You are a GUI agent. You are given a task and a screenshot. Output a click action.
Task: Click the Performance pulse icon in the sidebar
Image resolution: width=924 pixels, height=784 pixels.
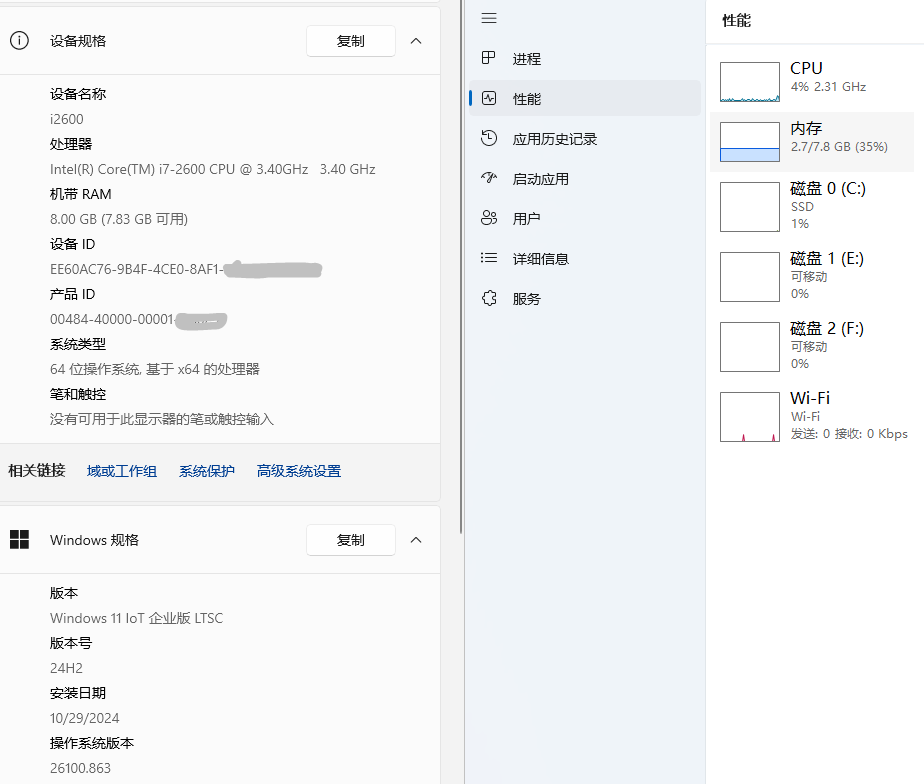pyautogui.click(x=489, y=98)
